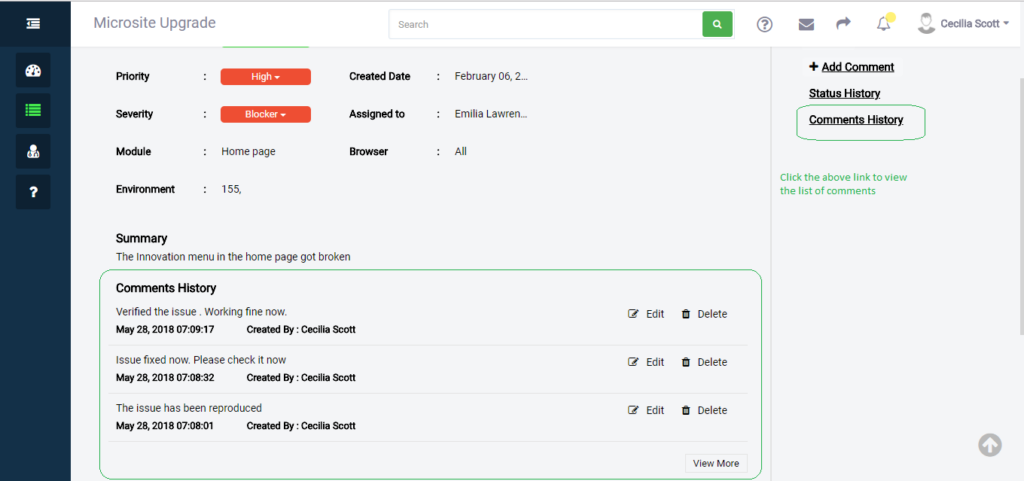Image resolution: width=1024 pixels, height=481 pixels.
Task: Open the help circle icon in header
Action: click(x=764, y=24)
